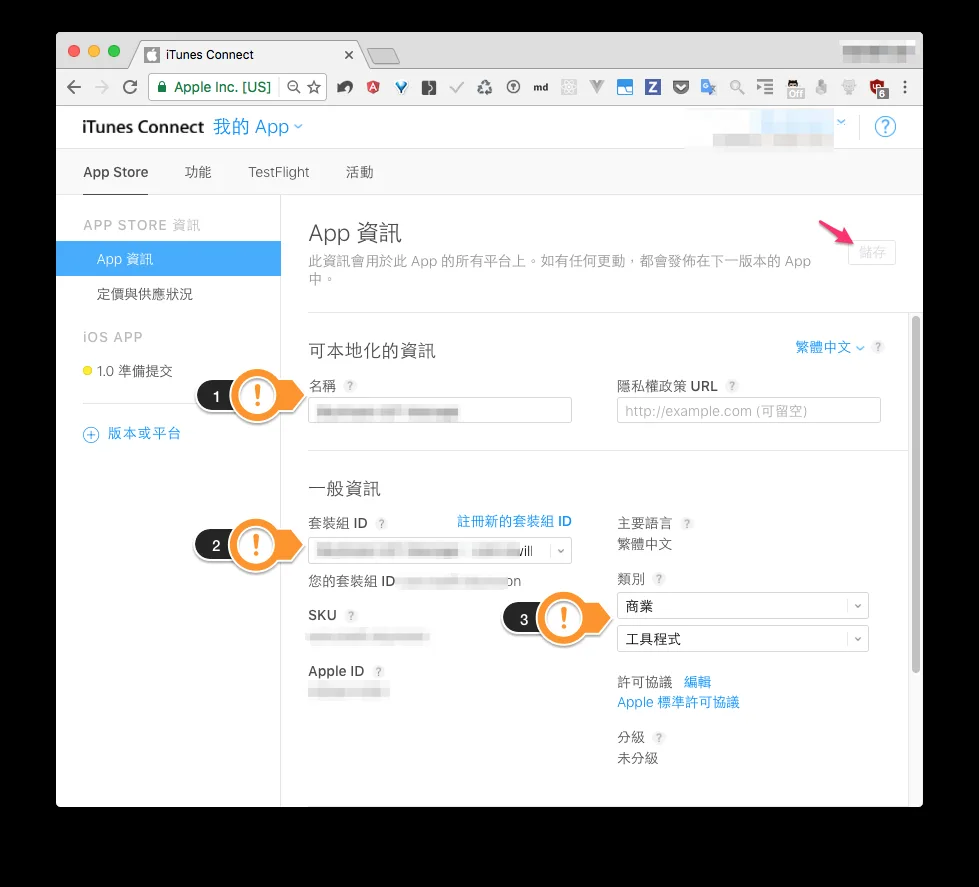The height and width of the screenshot is (887, 979).
Task: Switch to the TestFlight tab
Action: pyautogui.click(x=278, y=172)
